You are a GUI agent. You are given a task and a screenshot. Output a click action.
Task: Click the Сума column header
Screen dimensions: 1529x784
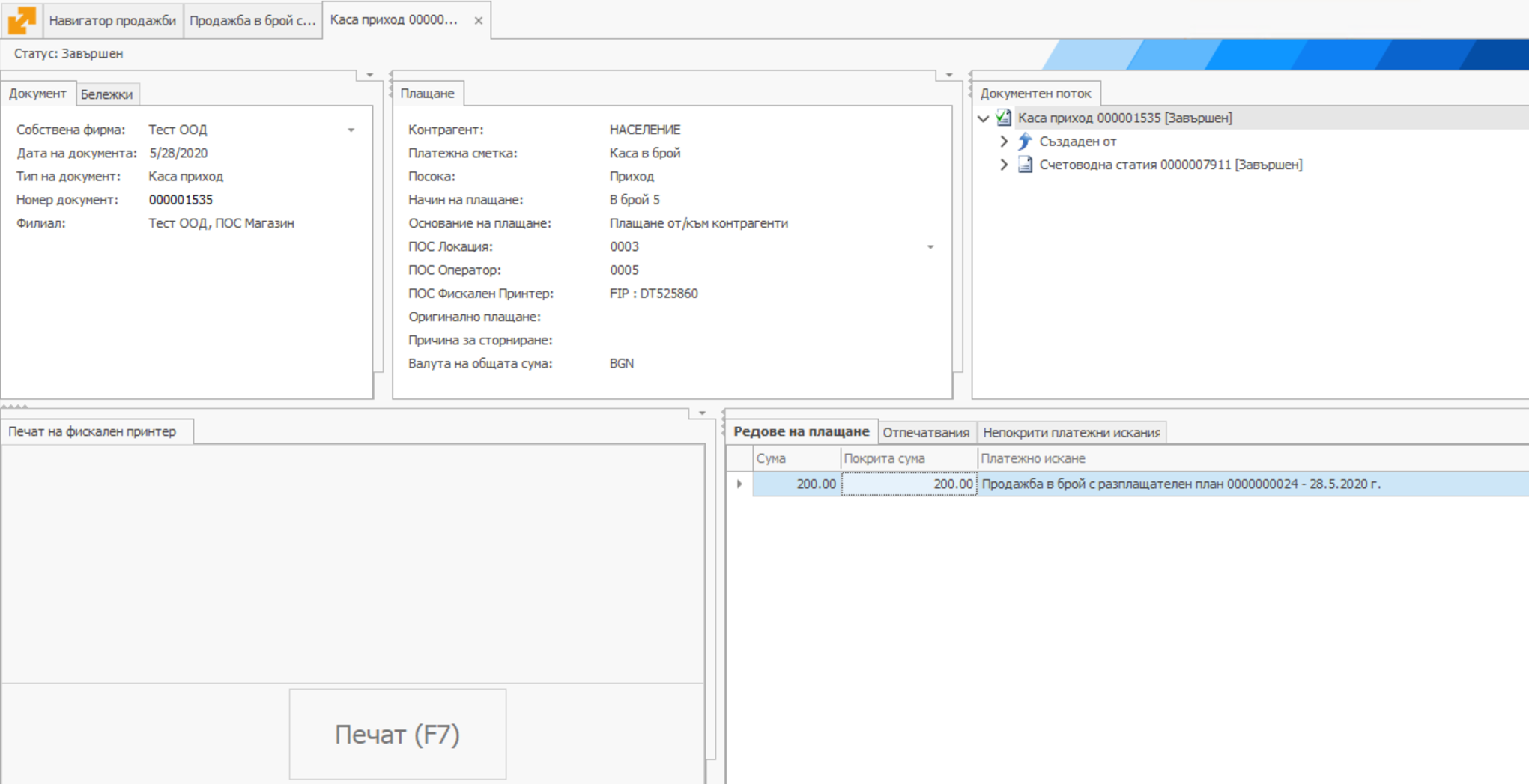coord(796,458)
